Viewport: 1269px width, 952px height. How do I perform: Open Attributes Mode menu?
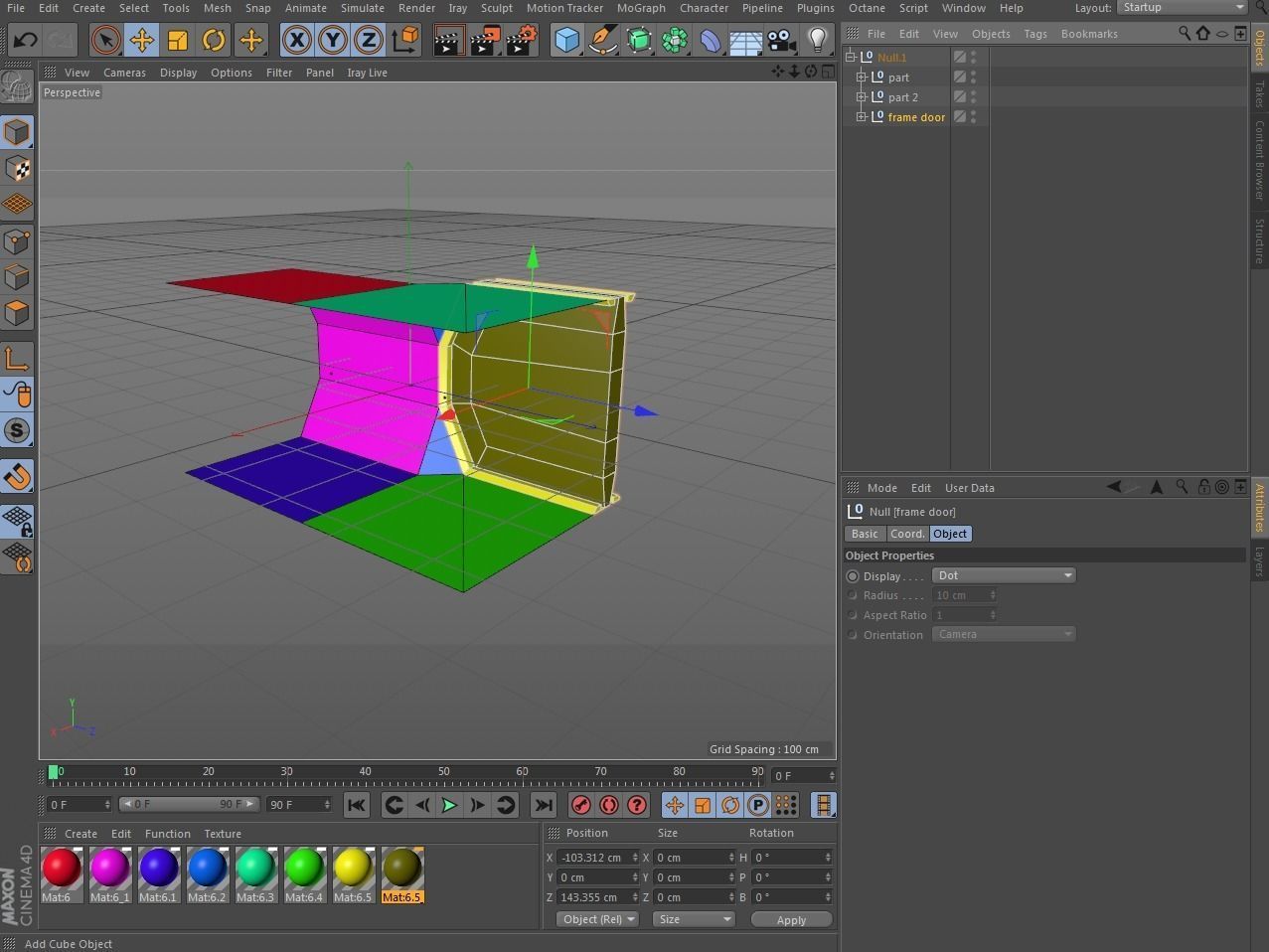click(x=881, y=488)
